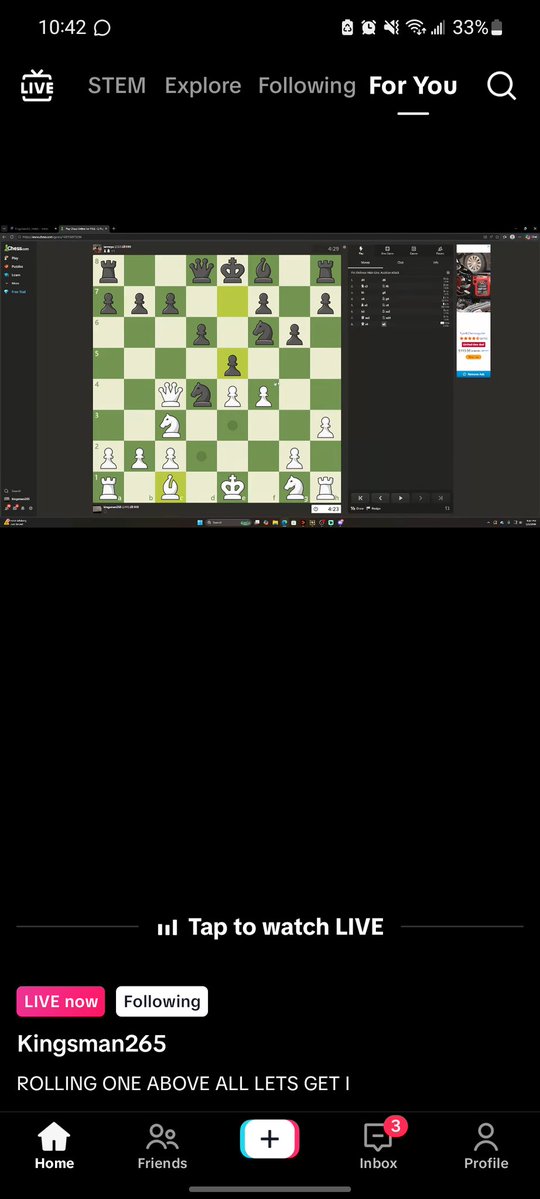Open the LIVE streams icon
This screenshot has height=1199, width=540.
pyautogui.click(x=37, y=86)
